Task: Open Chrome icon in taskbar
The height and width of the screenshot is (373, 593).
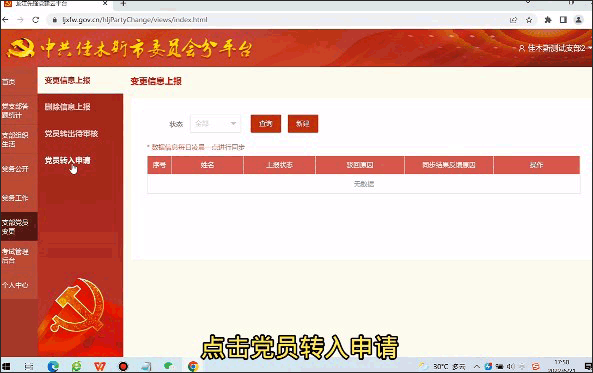Action: click(193, 366)
